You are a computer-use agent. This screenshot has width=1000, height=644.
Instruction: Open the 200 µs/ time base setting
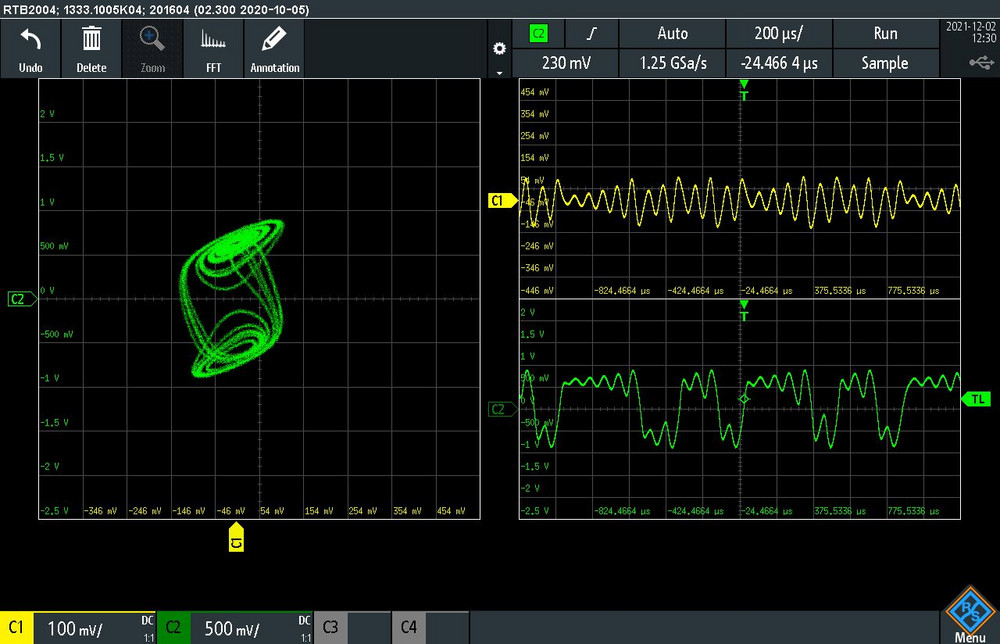779,34
